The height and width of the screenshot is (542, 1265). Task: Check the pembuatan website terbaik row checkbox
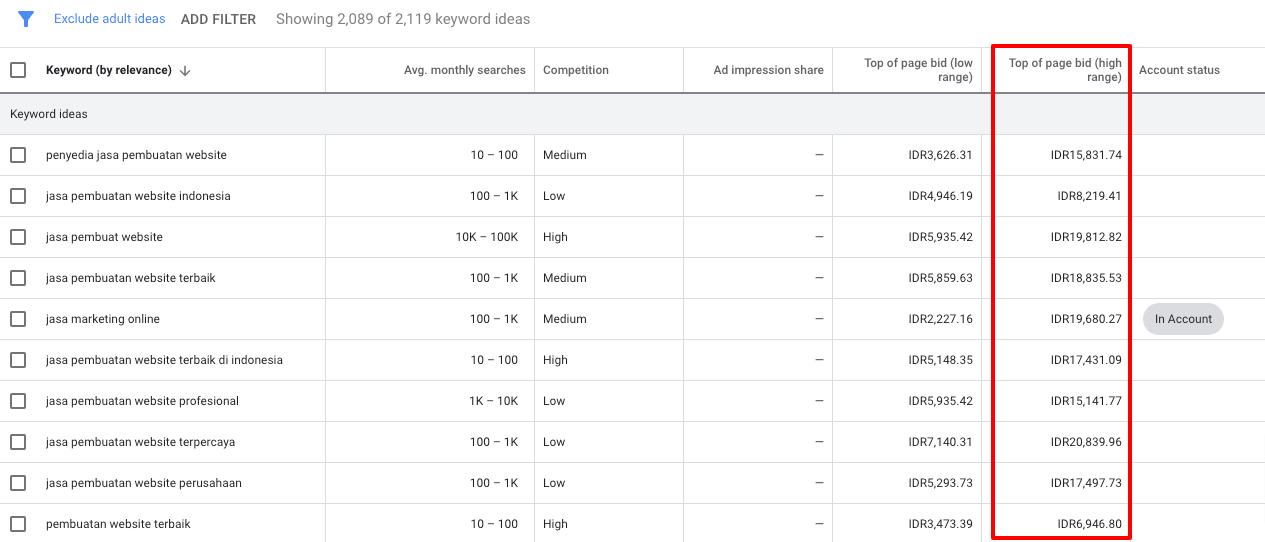(x=18, y=524)
